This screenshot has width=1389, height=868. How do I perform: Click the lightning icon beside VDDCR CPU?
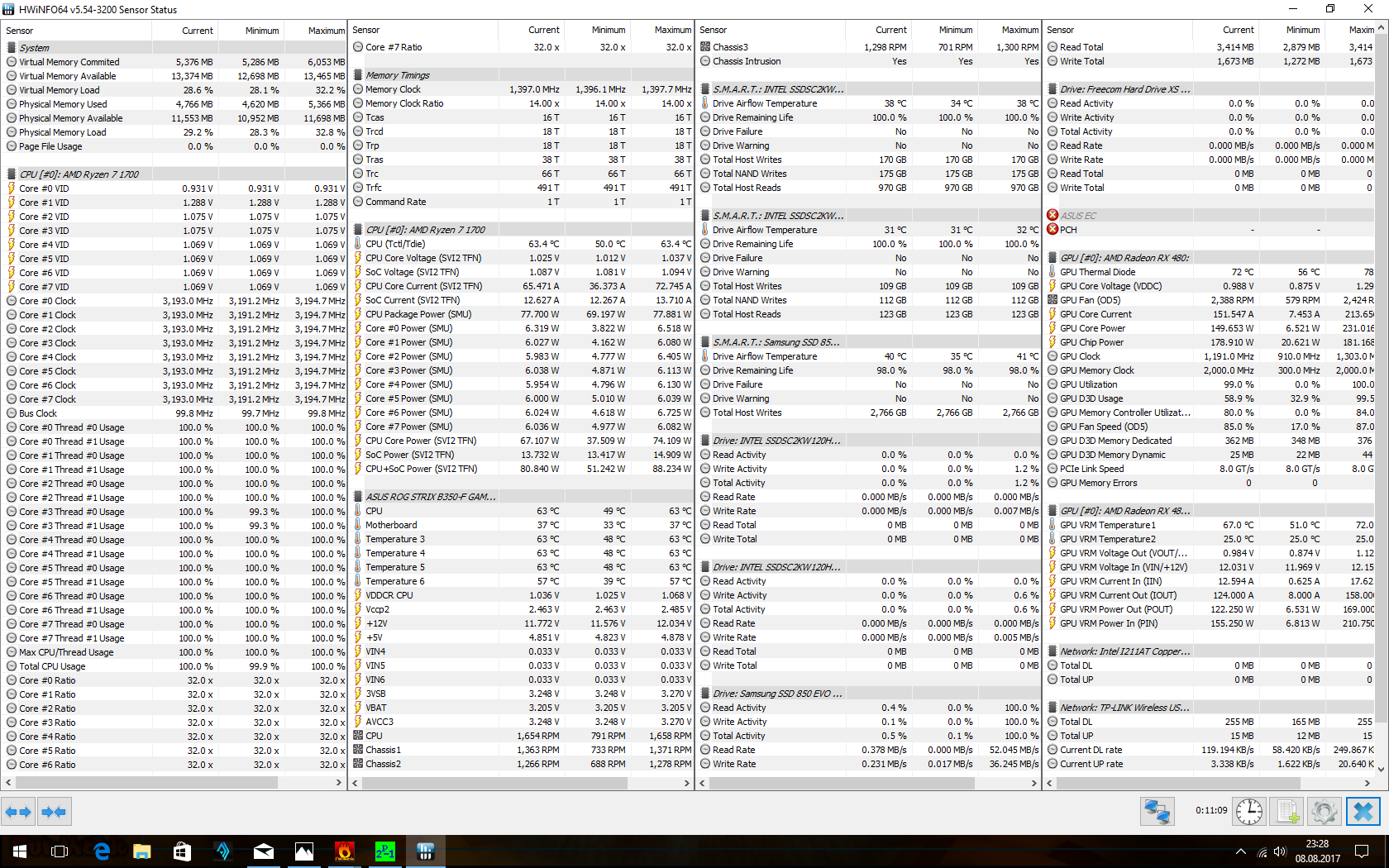(x=358, y=595)
